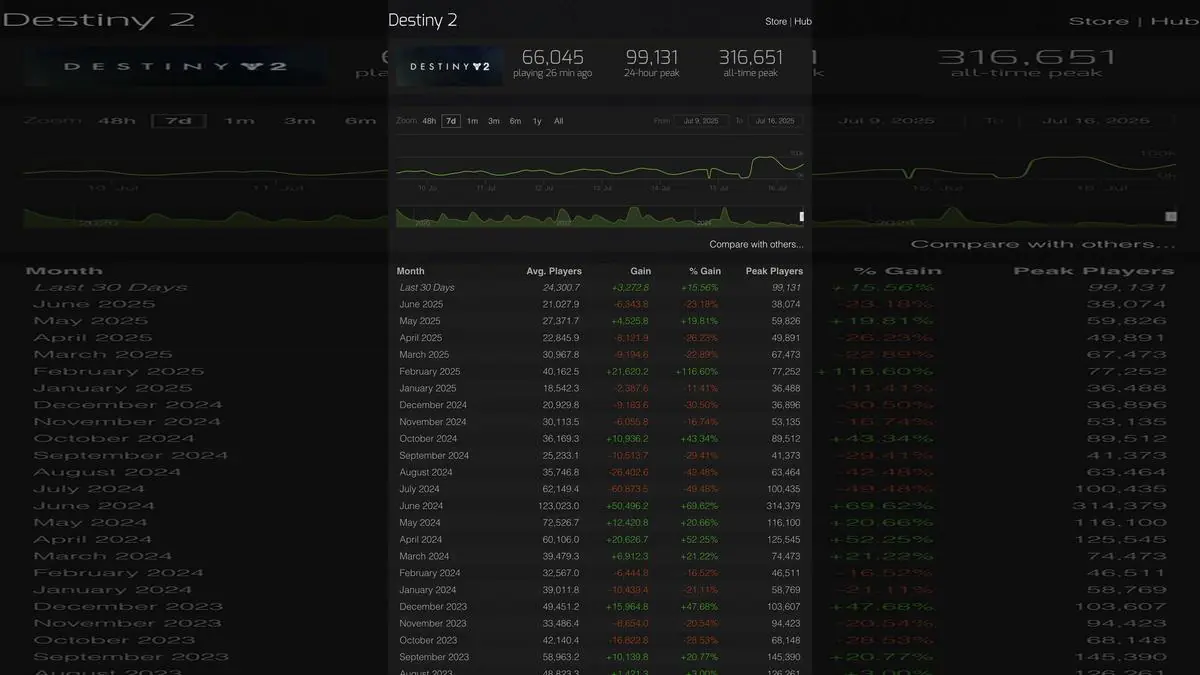Select the Last 30 Days row

pyautogui.click(x=600, y=288)
